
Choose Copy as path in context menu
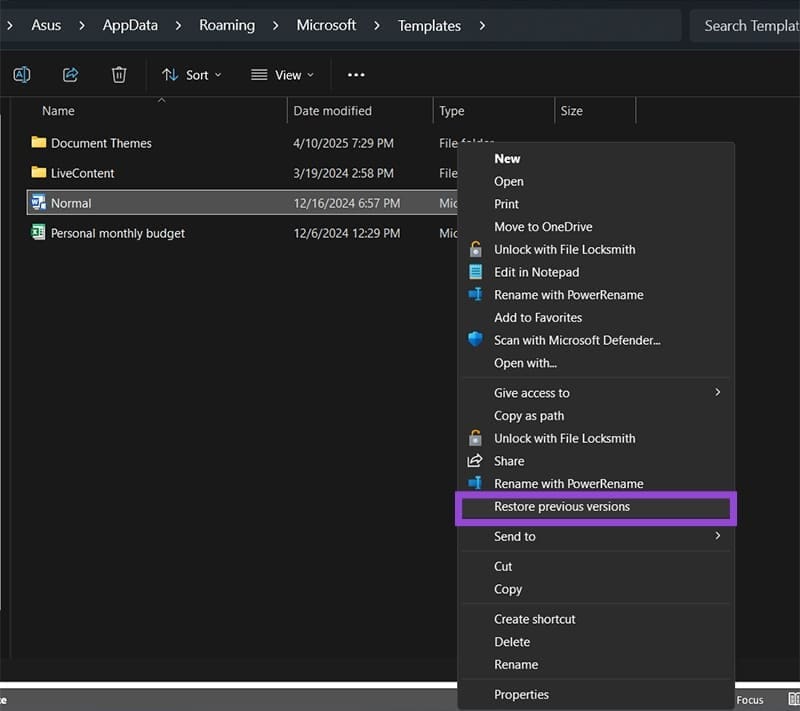coord(529,416)
